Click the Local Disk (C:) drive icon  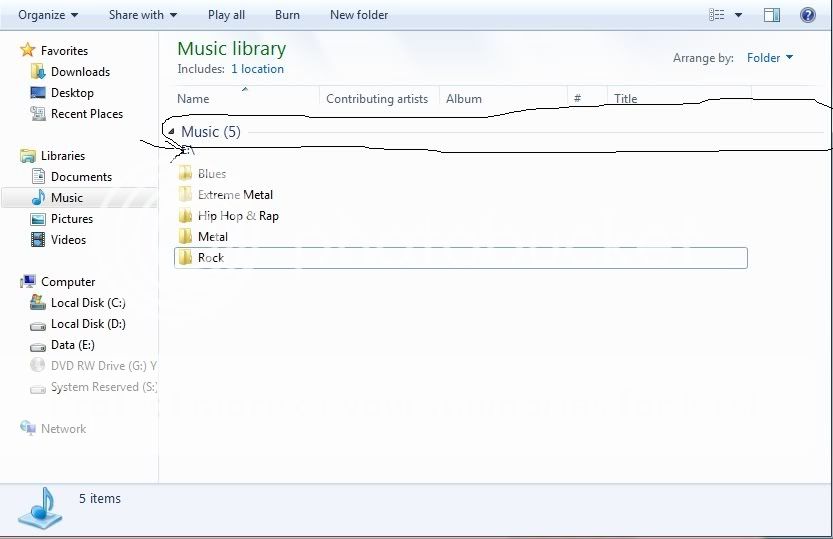[x=38, y=302]
